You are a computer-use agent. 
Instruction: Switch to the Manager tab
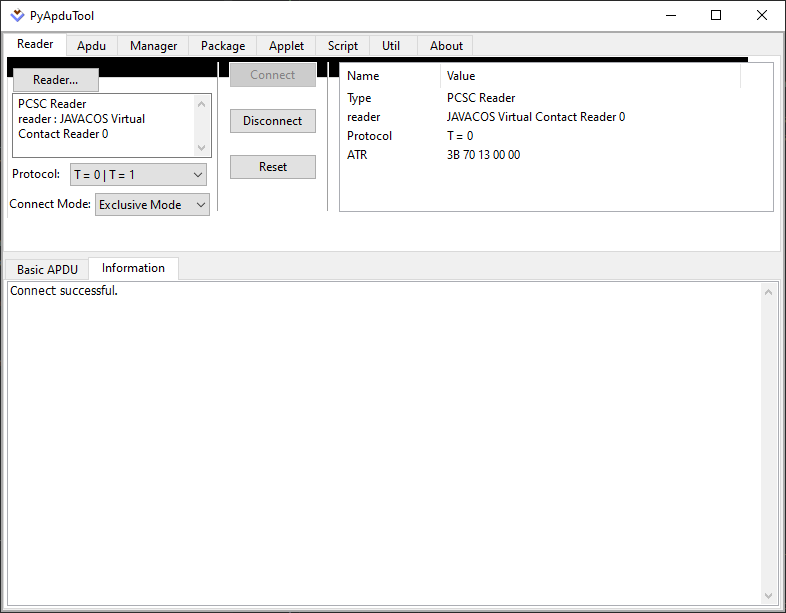point(153,46)
